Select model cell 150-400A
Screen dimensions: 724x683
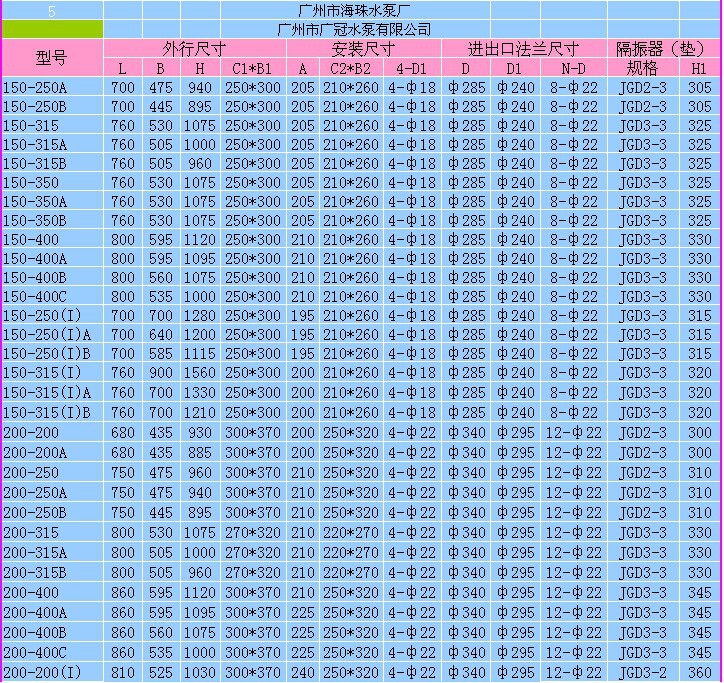pyautogui.click(x=52, y=258)
